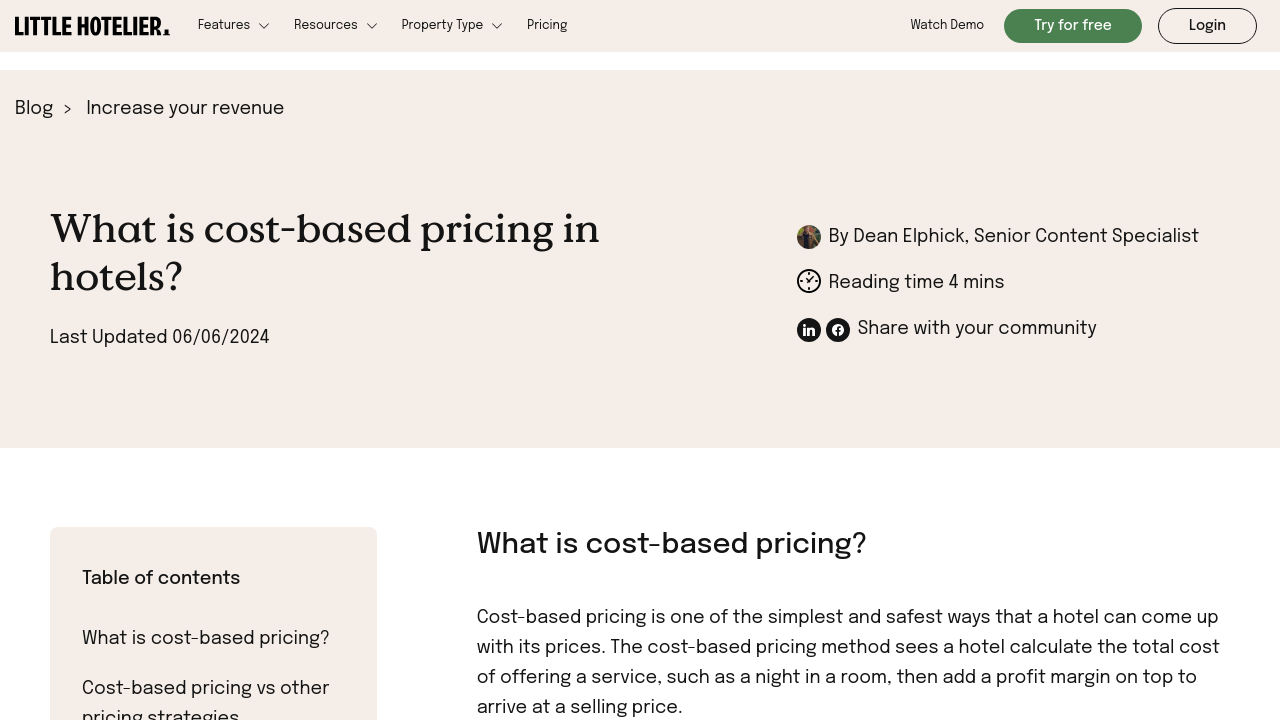Open the Pricing menu item
The image size is (1280, 720).
(x=547, y=26)
